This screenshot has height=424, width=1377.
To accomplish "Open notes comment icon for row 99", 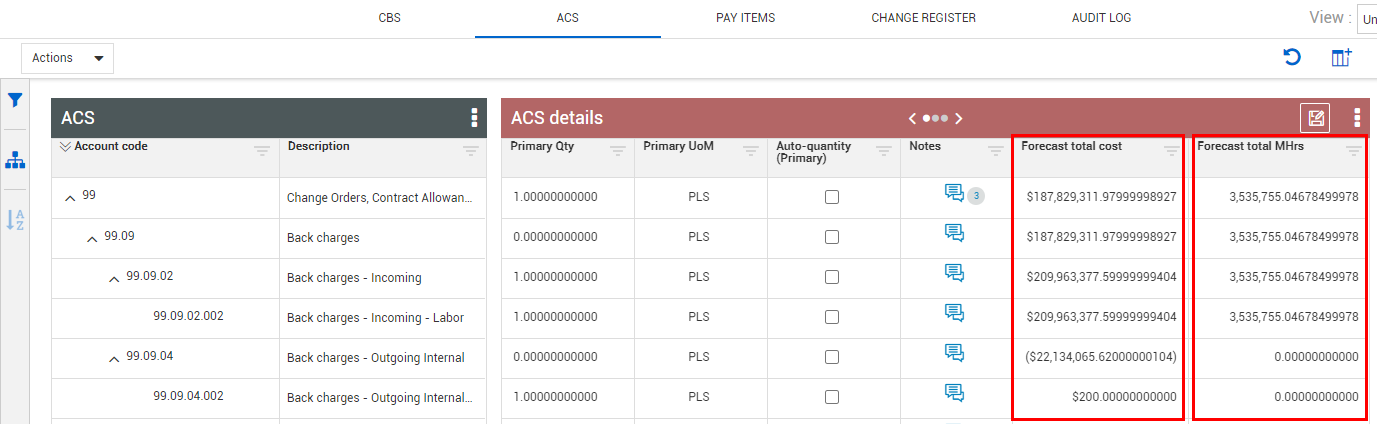I will click(954, 193).
